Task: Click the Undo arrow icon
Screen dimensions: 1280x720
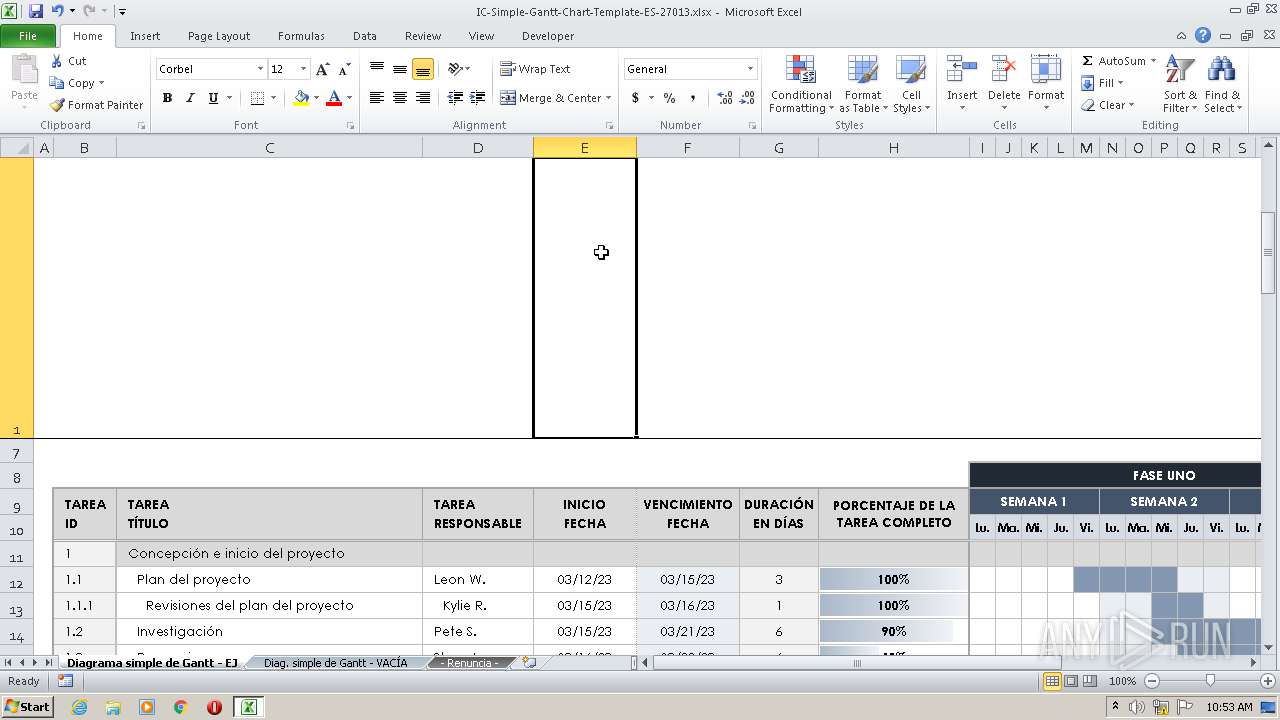Action: click(57, 11)
